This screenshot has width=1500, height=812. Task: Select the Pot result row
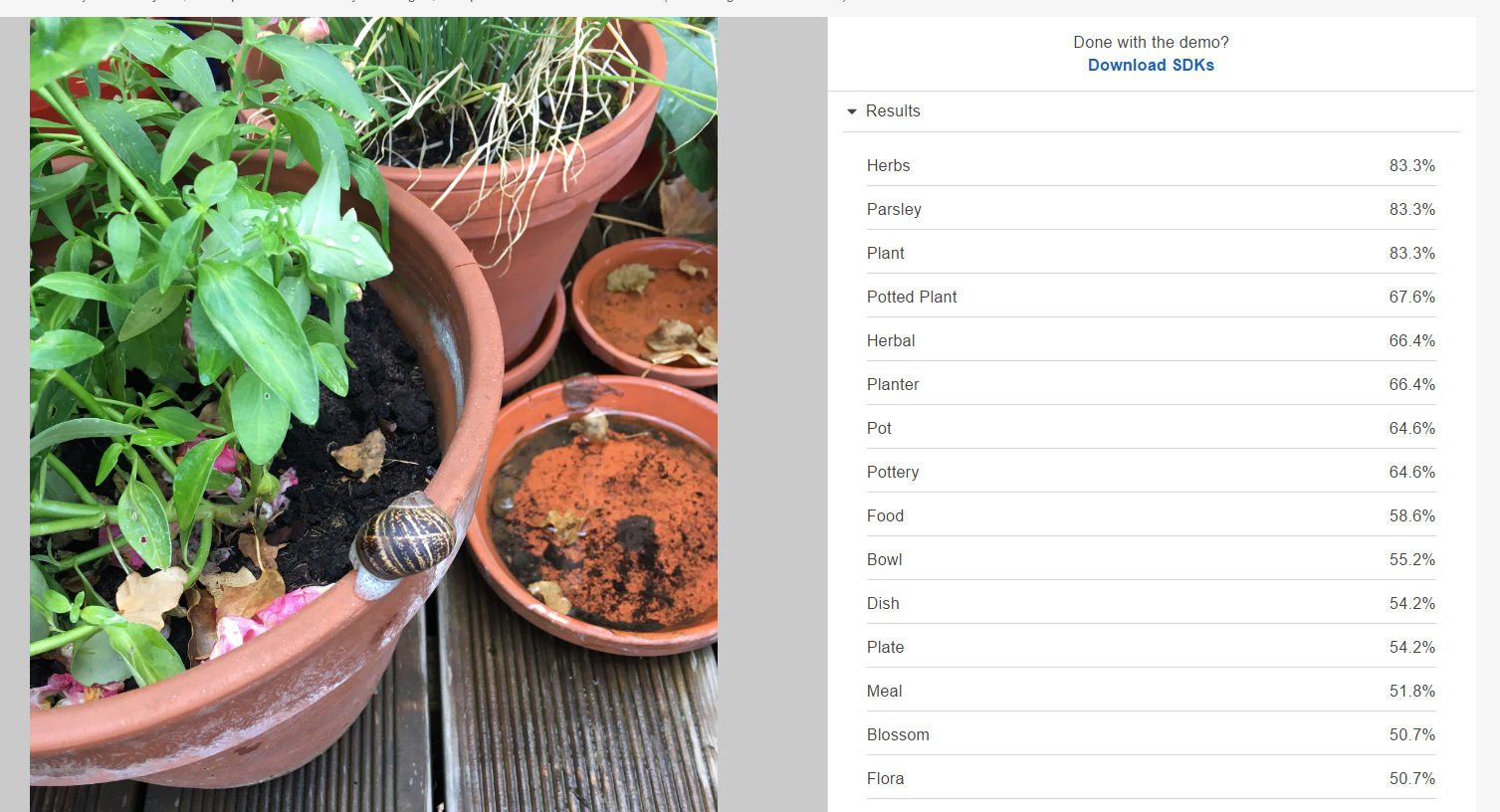(x=1151, y=428)
